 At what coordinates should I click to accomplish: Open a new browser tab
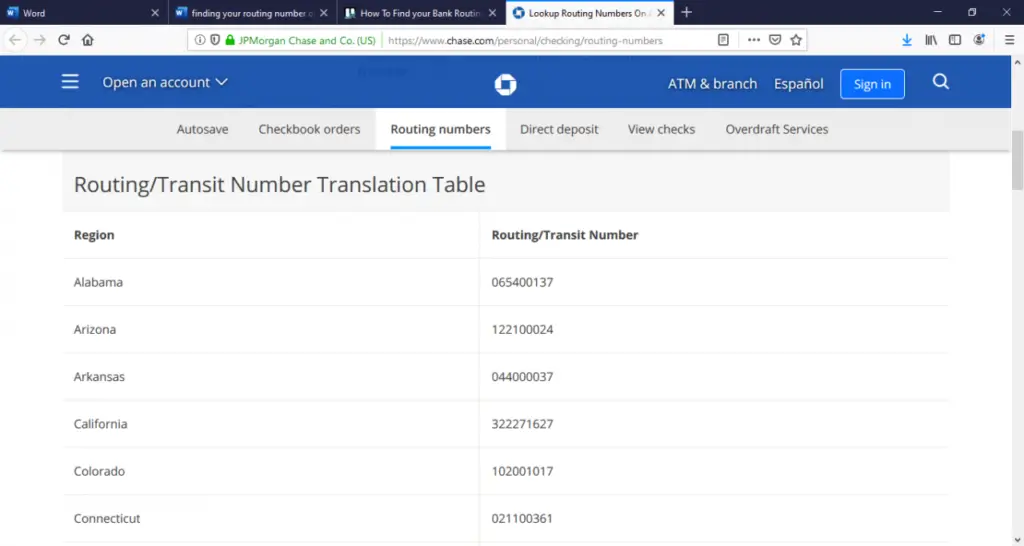point(686,12)
